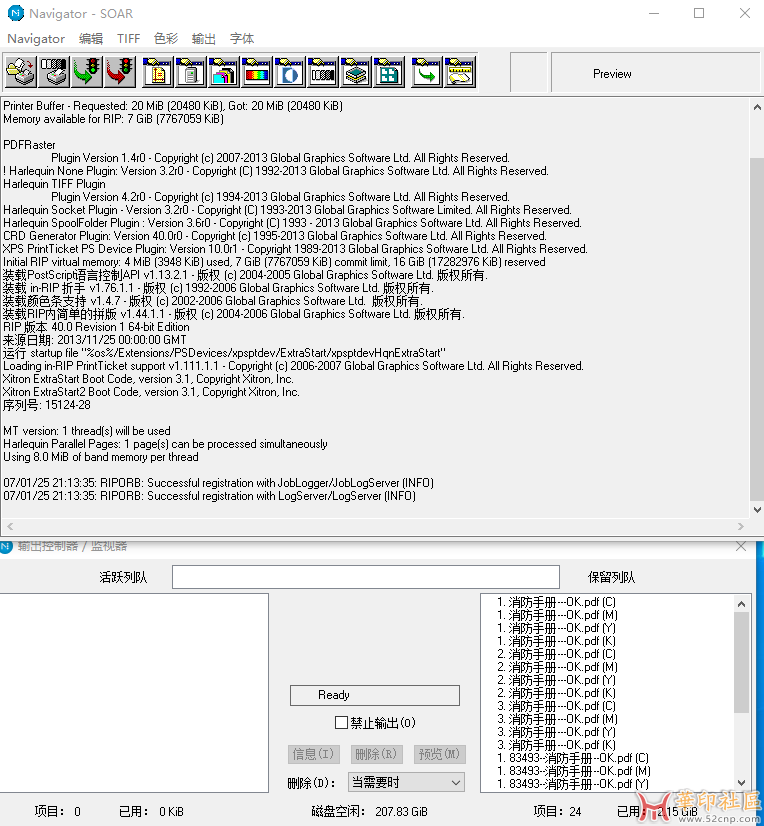This screenshot has width=764, height=826.
Task: Select '1. 消防手册---OK.pdf (C)' in held queue
Action: (556, 602)
